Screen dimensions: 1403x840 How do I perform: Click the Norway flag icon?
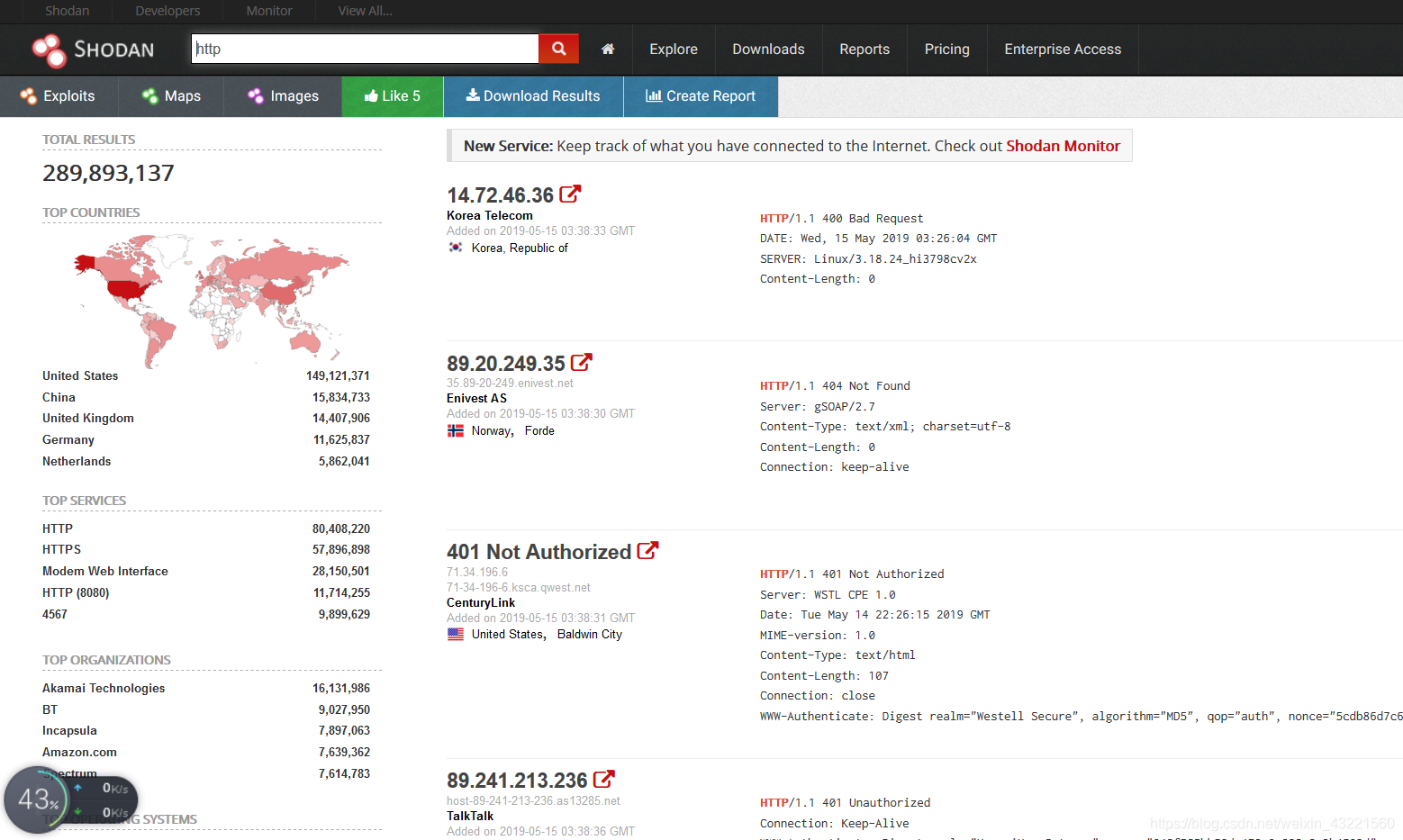456,430
